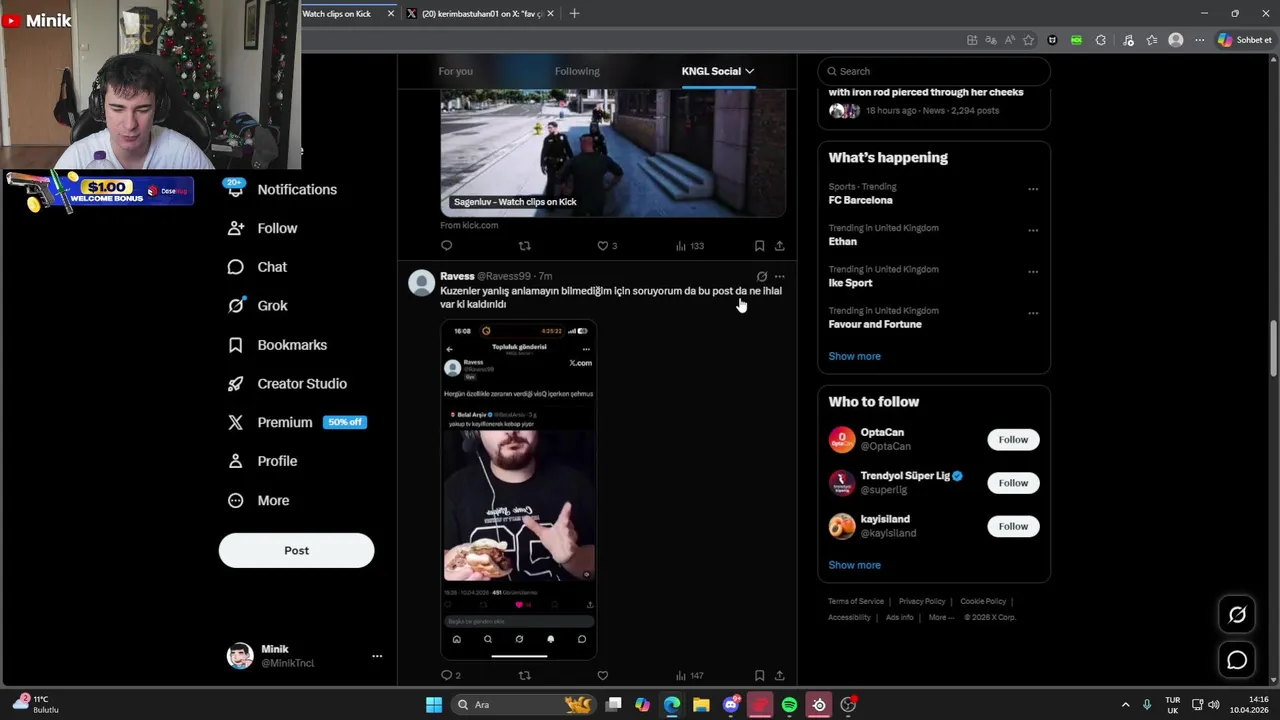Open the Sagenluv Kick clip thumbnail

click(613, 153)
